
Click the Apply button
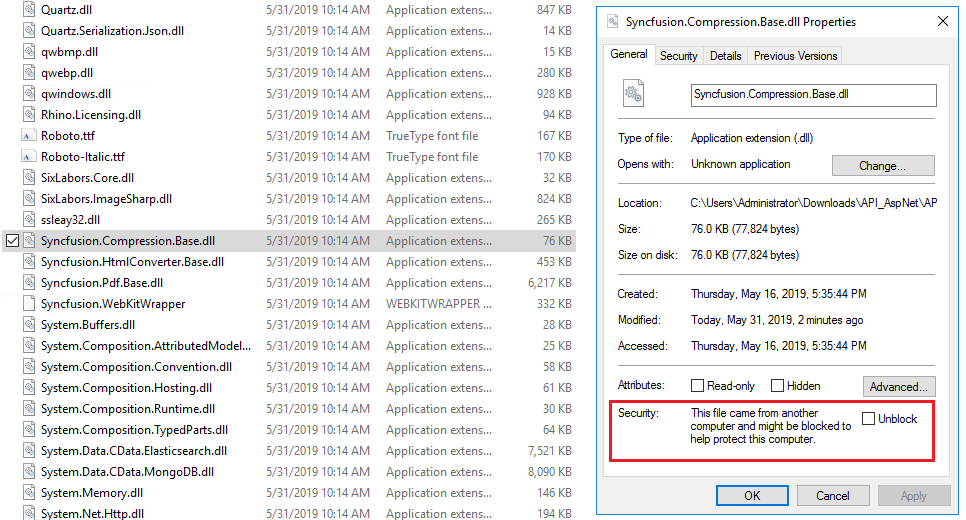[x=914, y=495]
